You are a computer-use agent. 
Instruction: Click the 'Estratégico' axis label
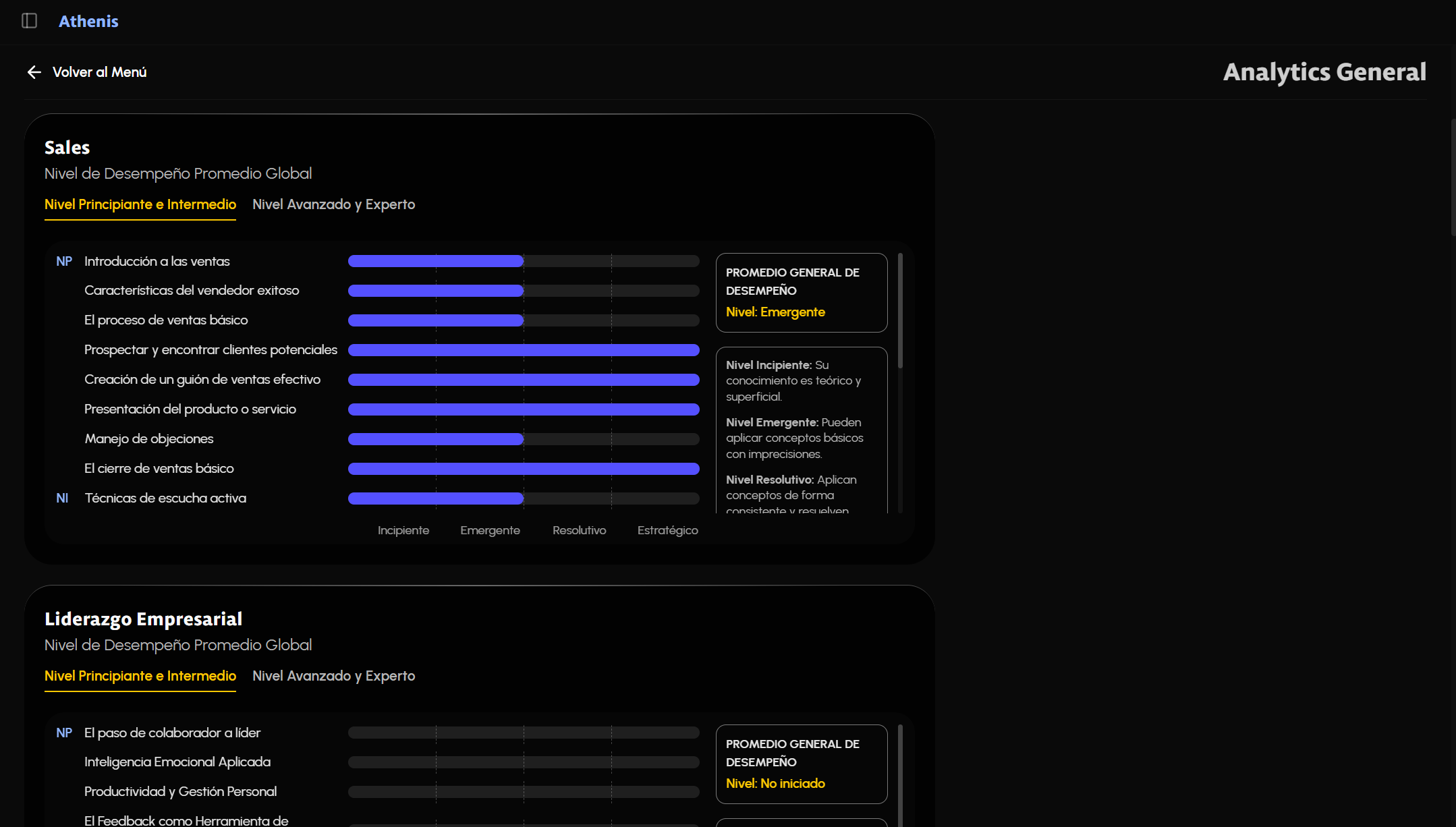(667, 530)
